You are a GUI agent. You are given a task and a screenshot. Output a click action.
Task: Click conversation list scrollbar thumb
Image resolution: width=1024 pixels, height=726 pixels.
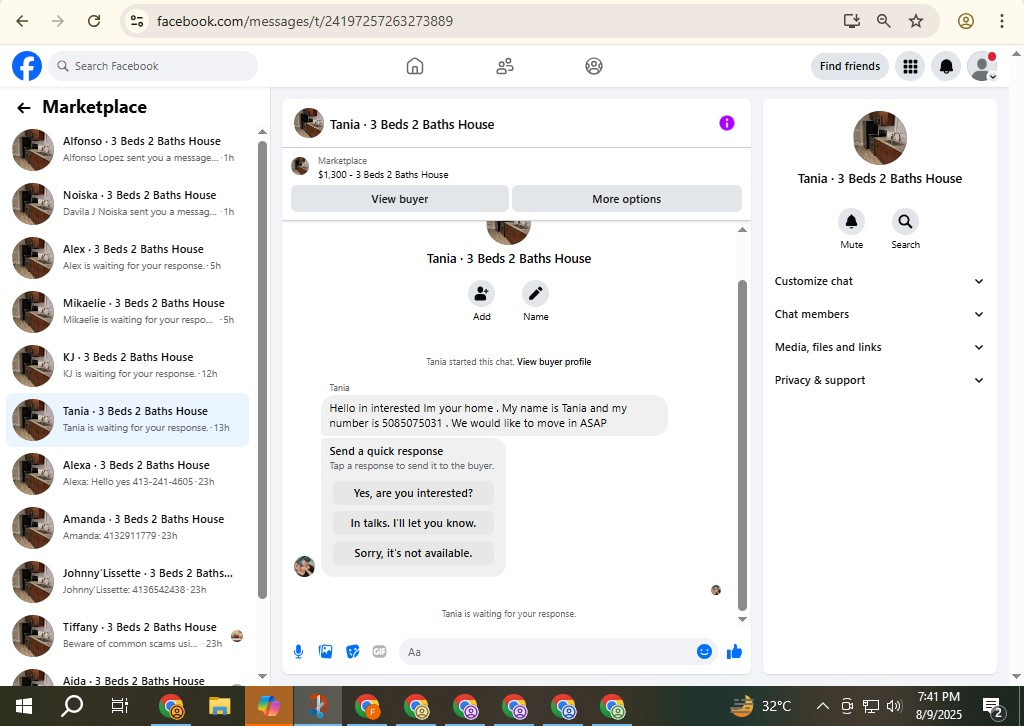pyautogui.click(x=263, y=369)
